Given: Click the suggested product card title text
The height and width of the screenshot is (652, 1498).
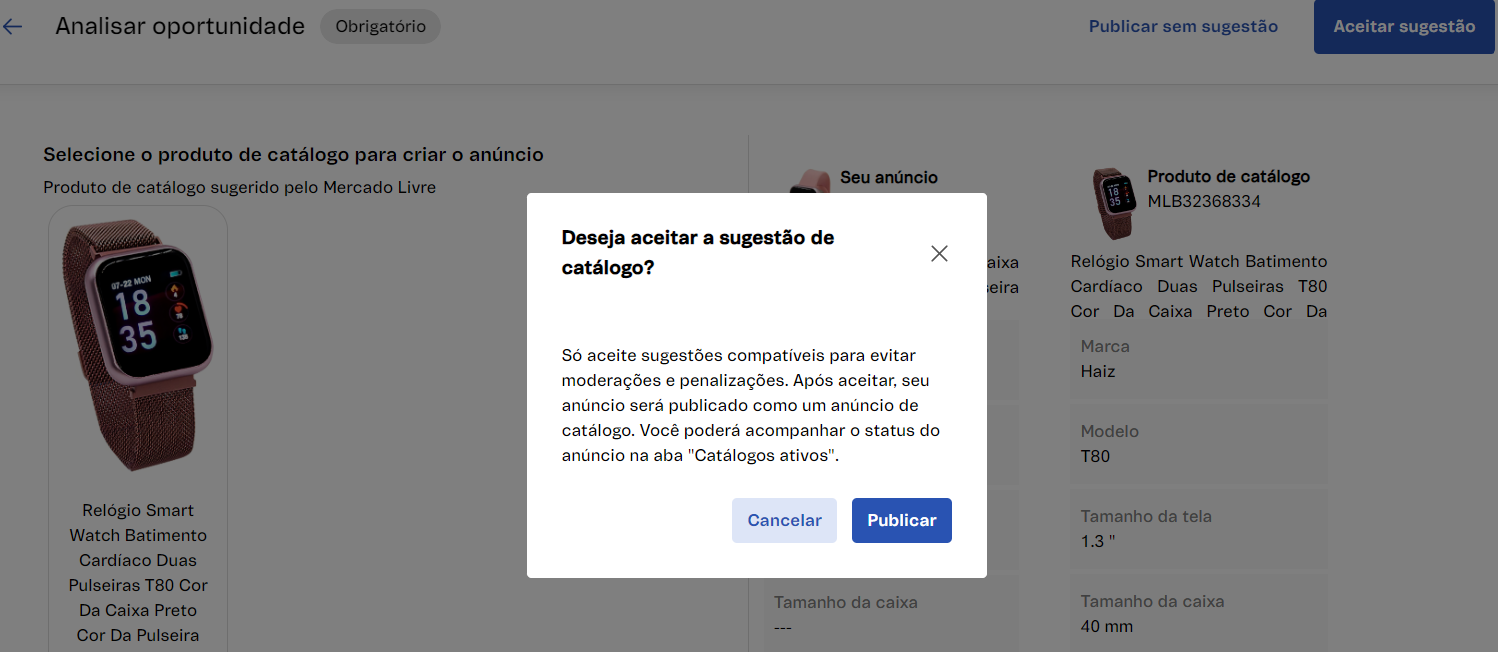Looking at the screenshot, I should pyautogui.click(x=138, y=573).
